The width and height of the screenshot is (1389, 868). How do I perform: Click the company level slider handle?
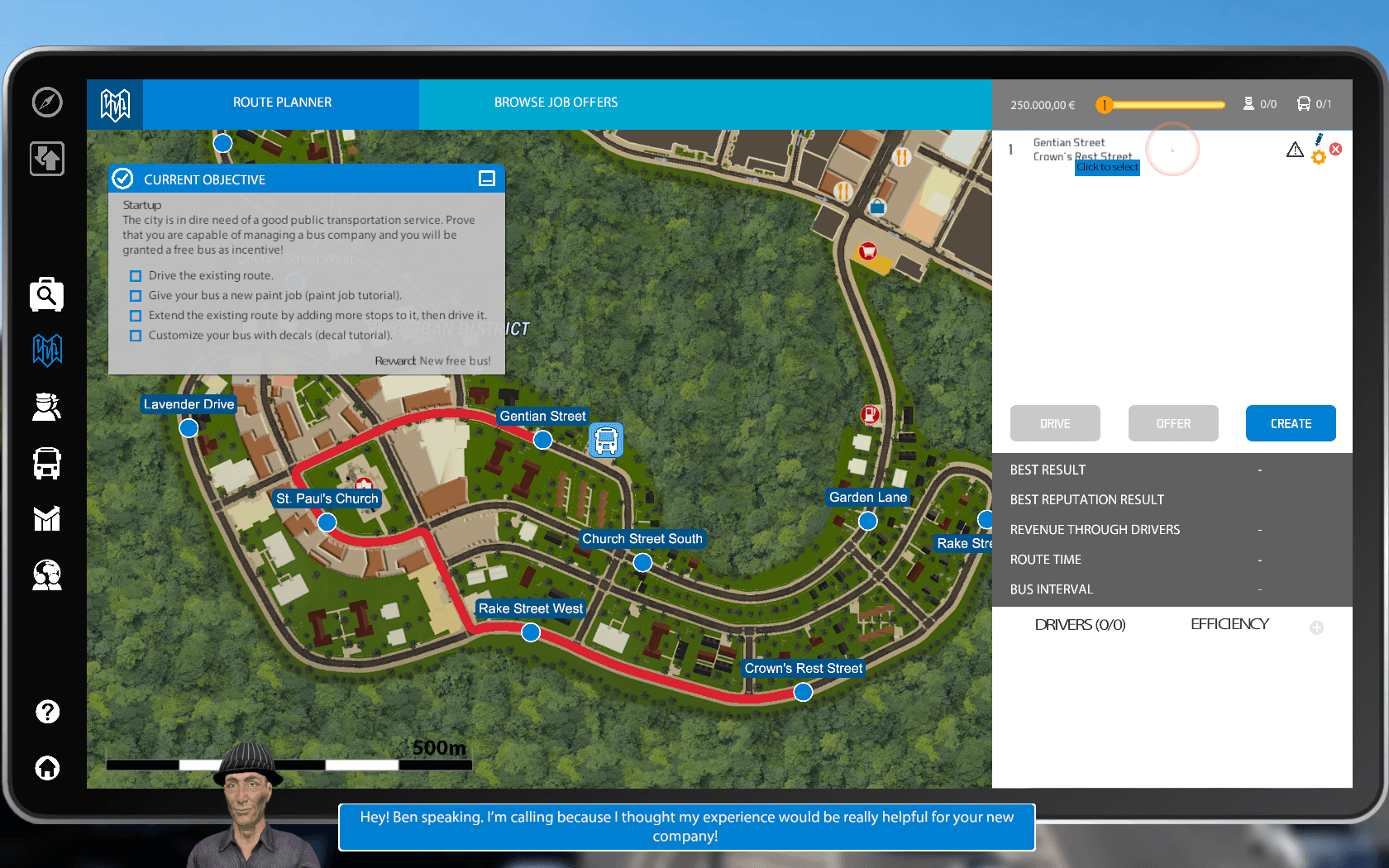(1104, 105)
